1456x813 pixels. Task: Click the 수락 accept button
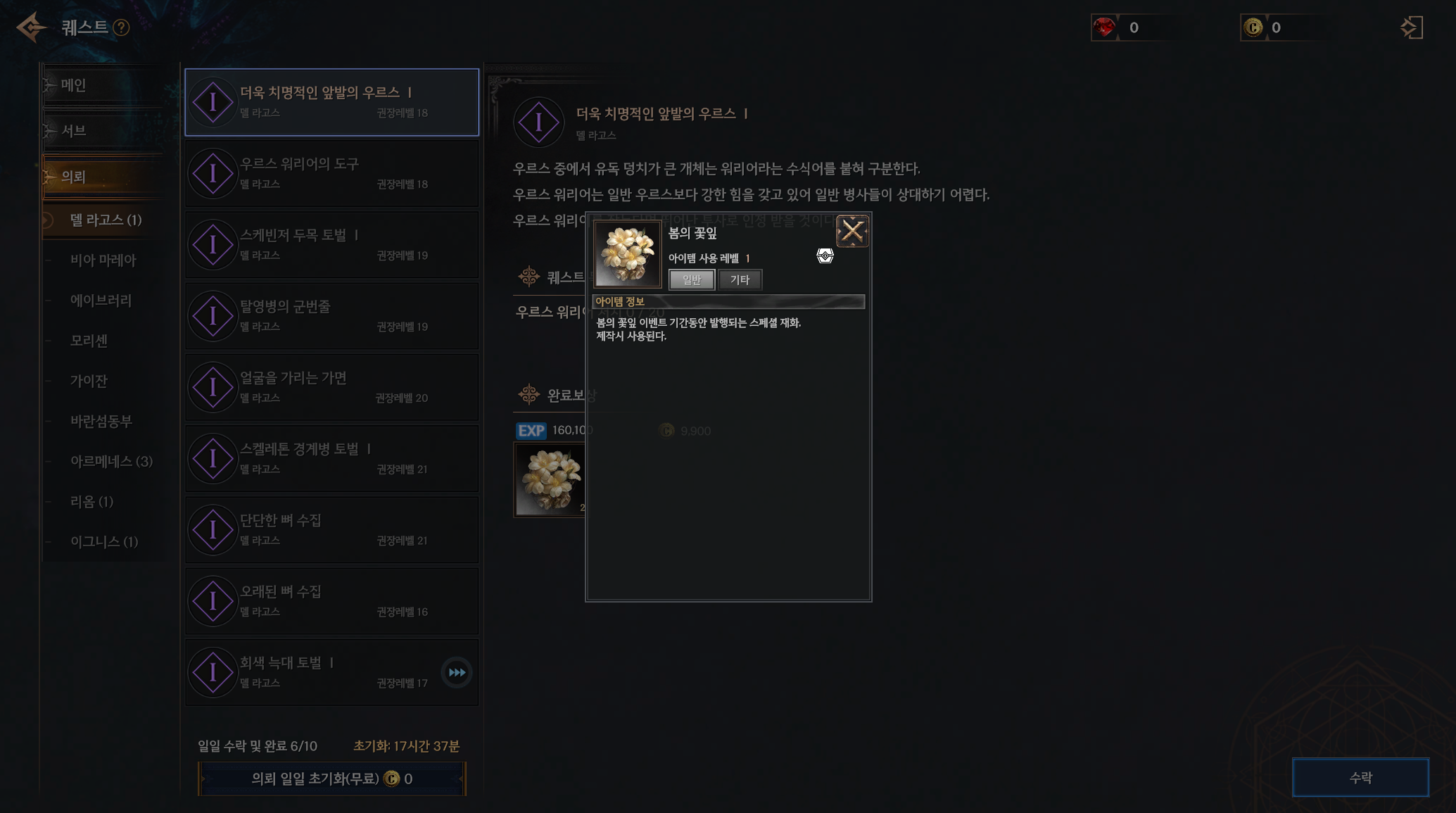[1360, 777]
